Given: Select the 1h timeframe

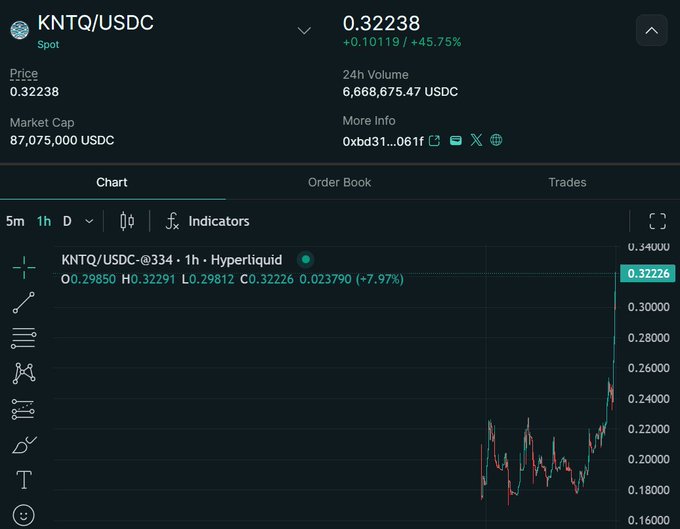Looking at the screenshot, I should (44, 221).
